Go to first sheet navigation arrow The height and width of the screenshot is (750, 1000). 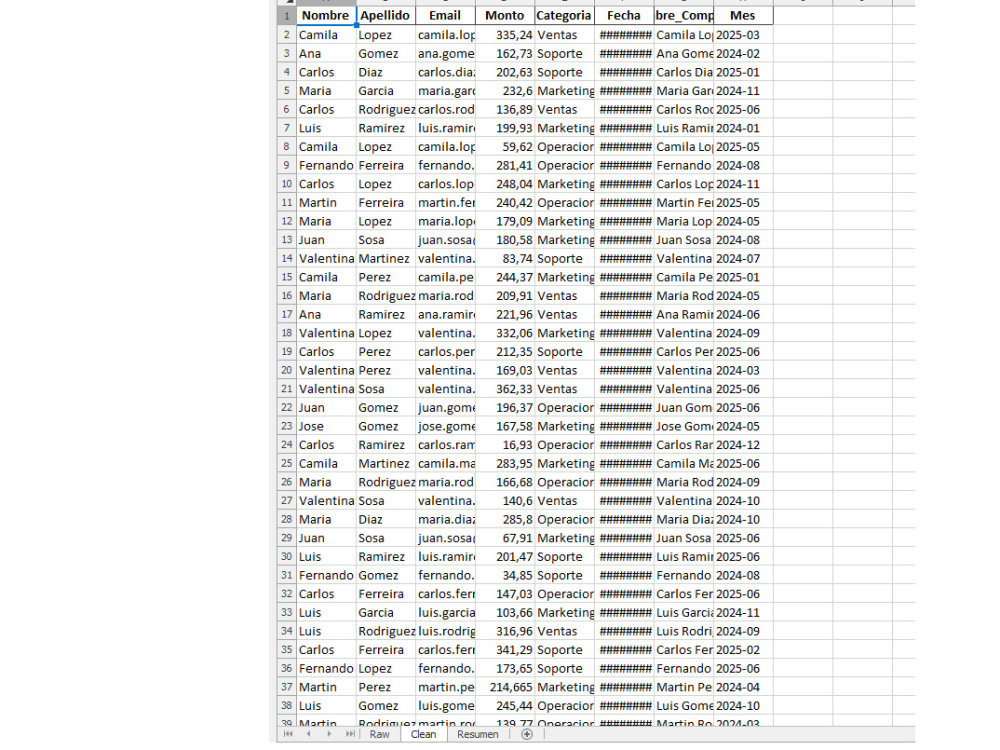[x=288, y=734]
